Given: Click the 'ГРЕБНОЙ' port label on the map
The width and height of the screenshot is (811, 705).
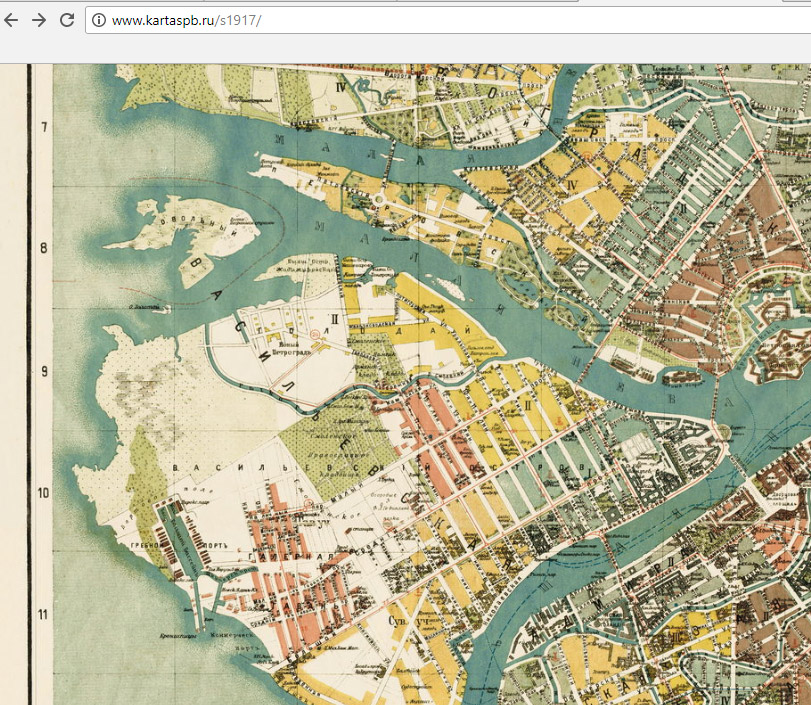Looking at the screenshot, I should point(147,545).
